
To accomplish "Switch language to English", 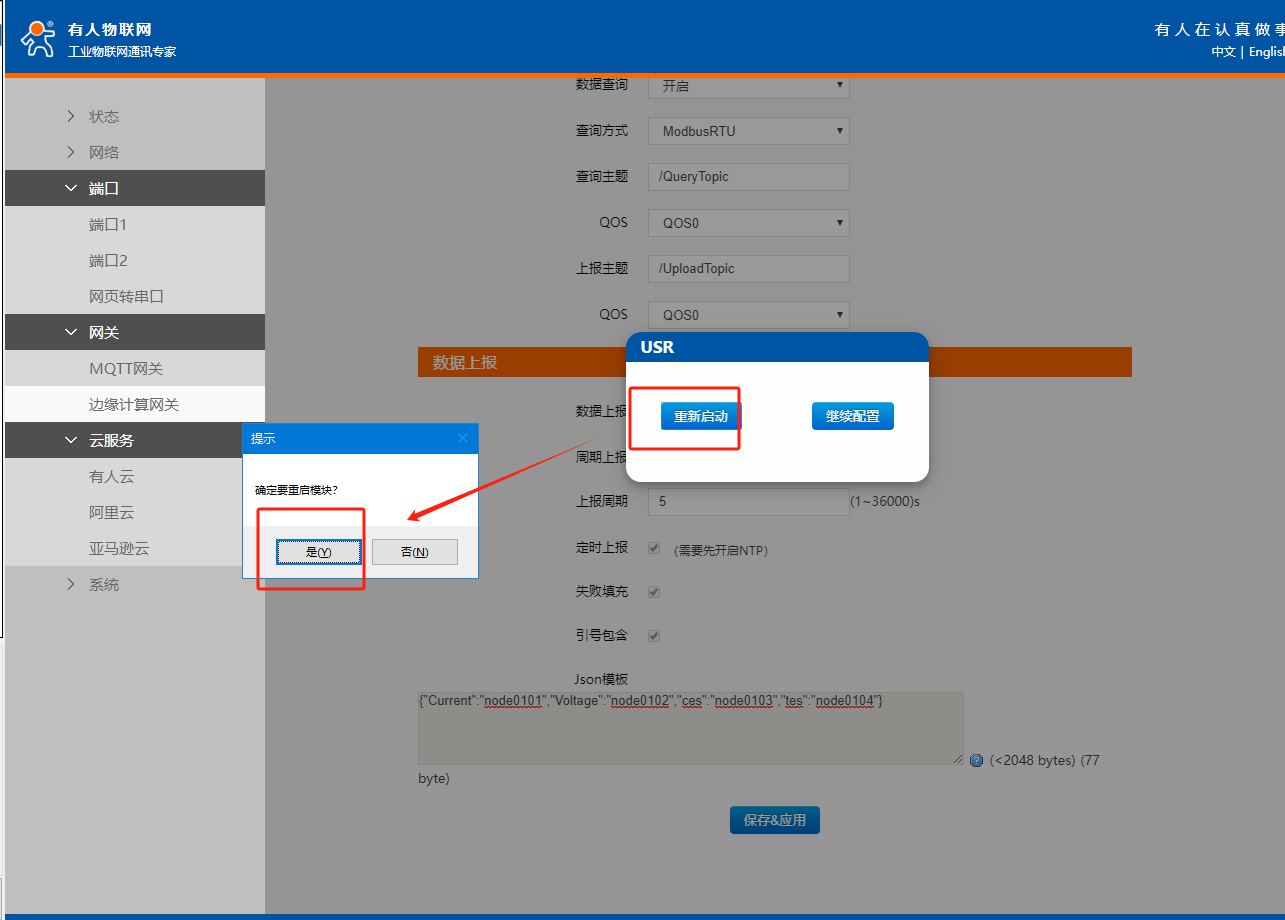I will click(x=1266, y=52).
